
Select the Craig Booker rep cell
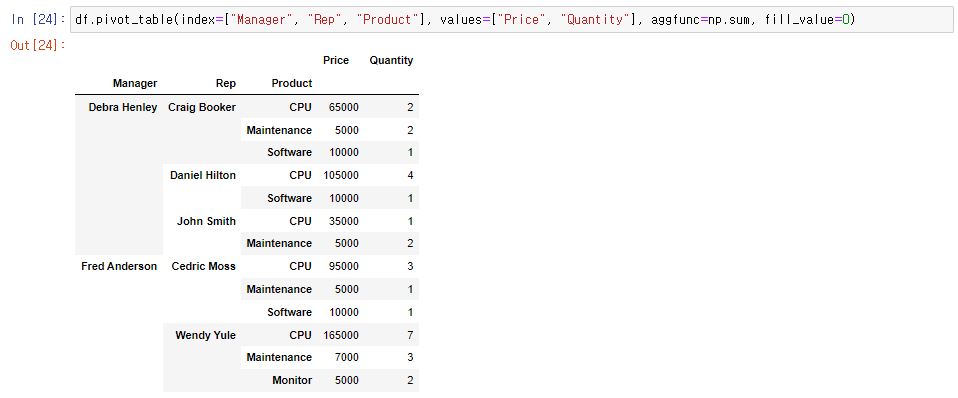coord(202,107)
